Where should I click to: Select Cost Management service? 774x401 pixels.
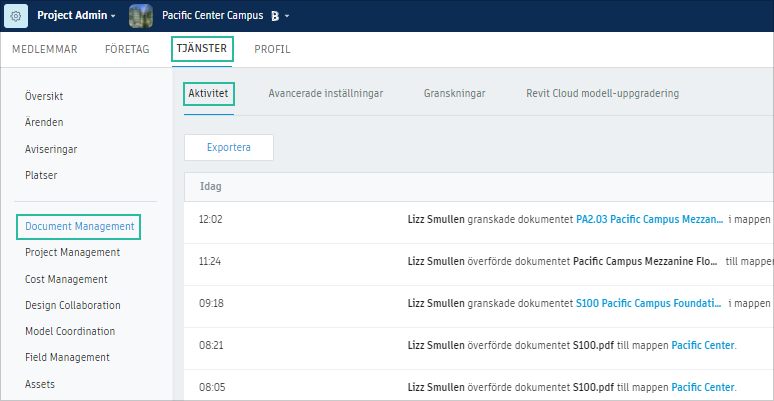66,279
